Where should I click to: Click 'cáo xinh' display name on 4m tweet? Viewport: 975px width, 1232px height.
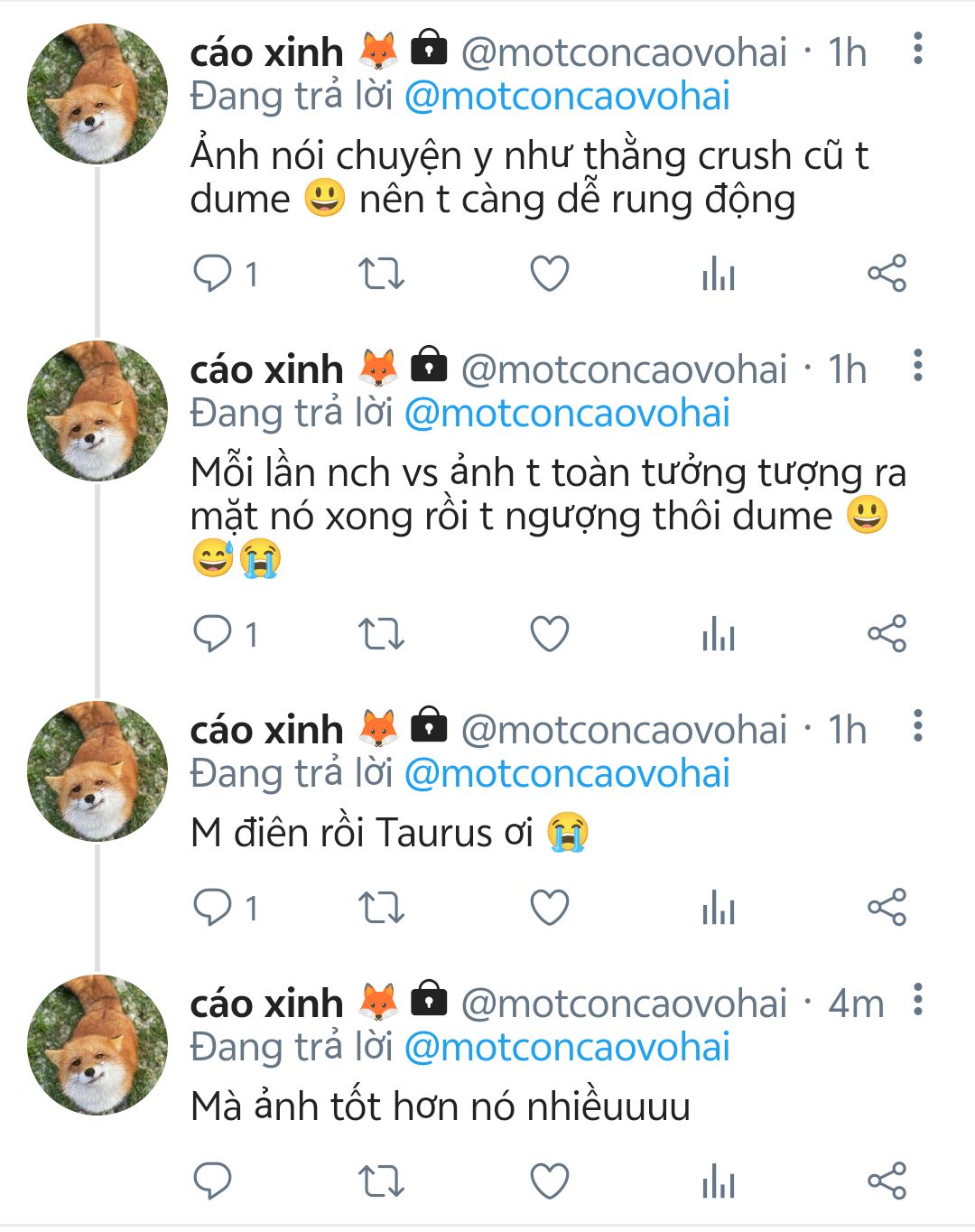point(266,1003)
